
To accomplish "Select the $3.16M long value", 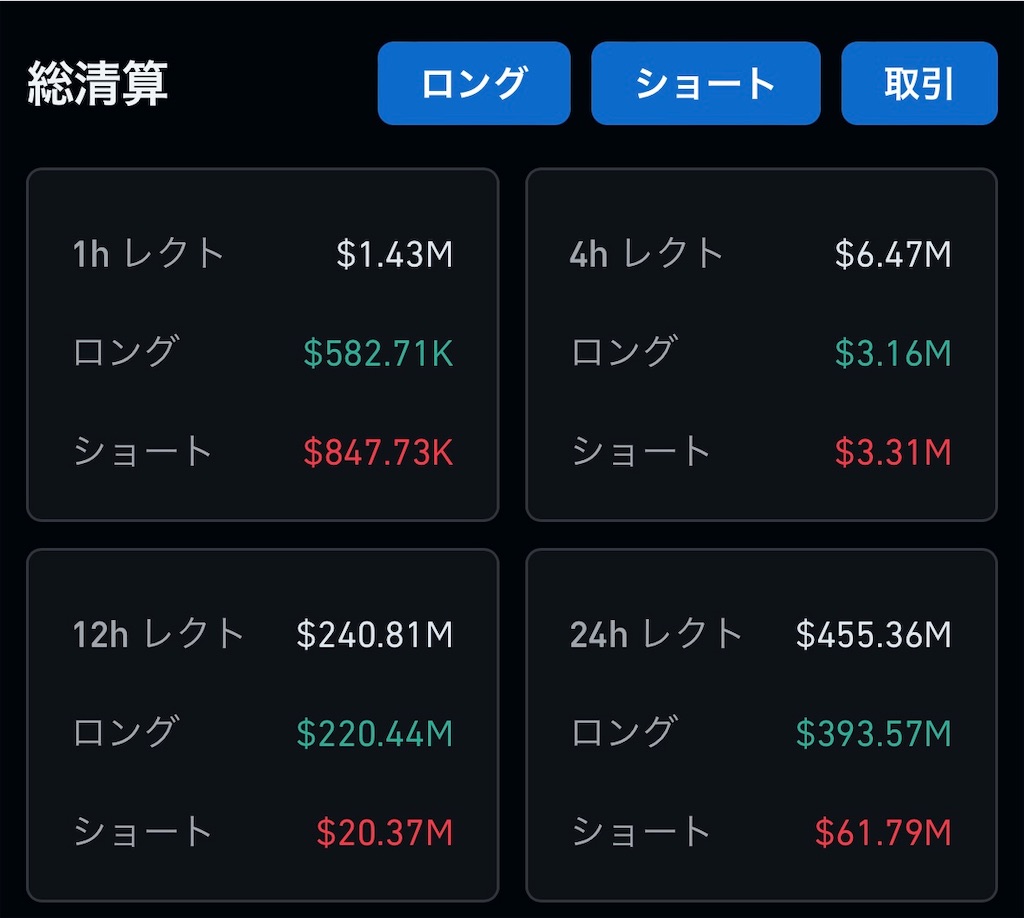I will (x=893, y=353).
